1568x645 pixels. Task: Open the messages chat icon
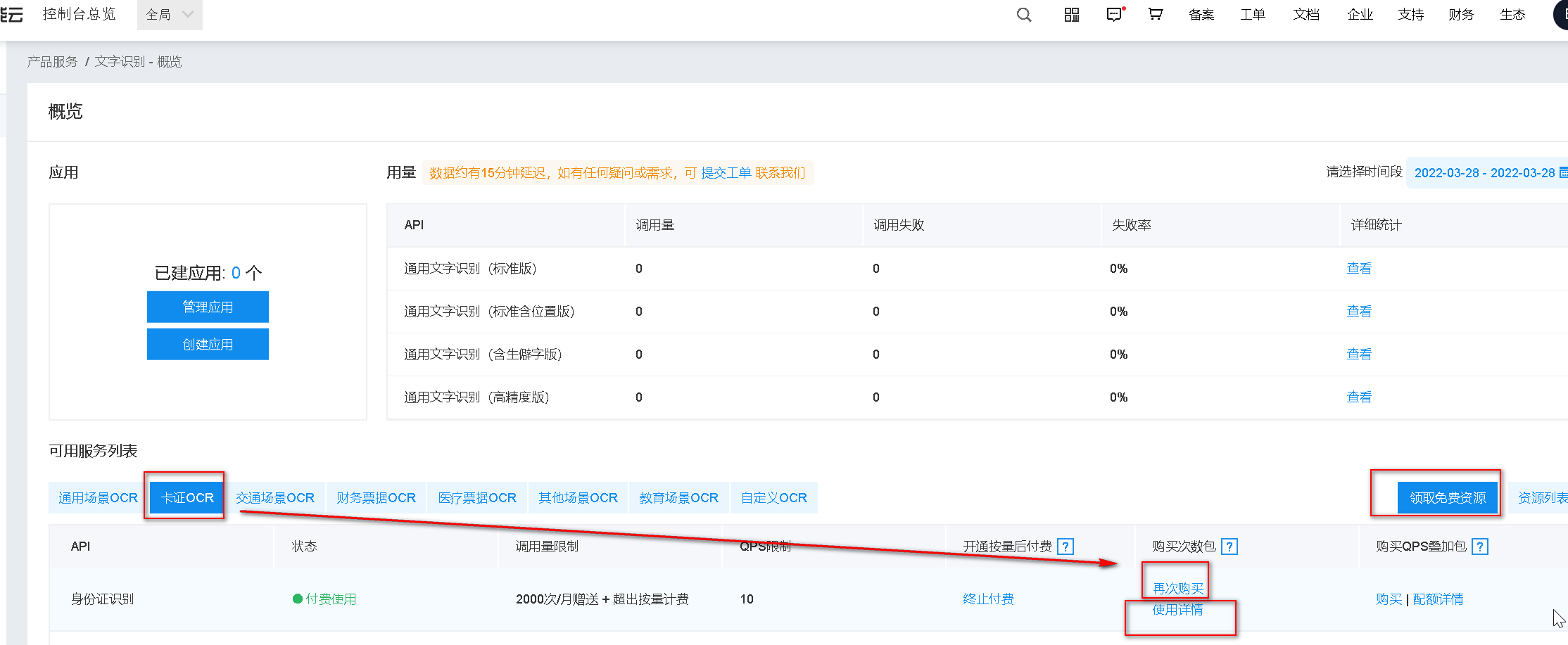click(x=1115, y=15)
